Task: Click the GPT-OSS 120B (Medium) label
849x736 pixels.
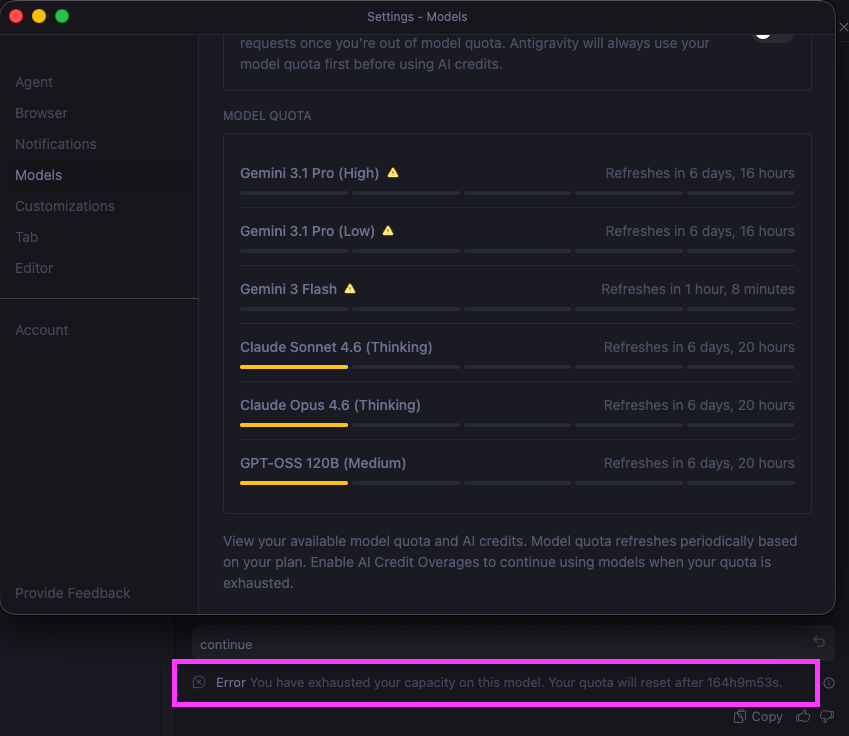Action: coord(323,463)
